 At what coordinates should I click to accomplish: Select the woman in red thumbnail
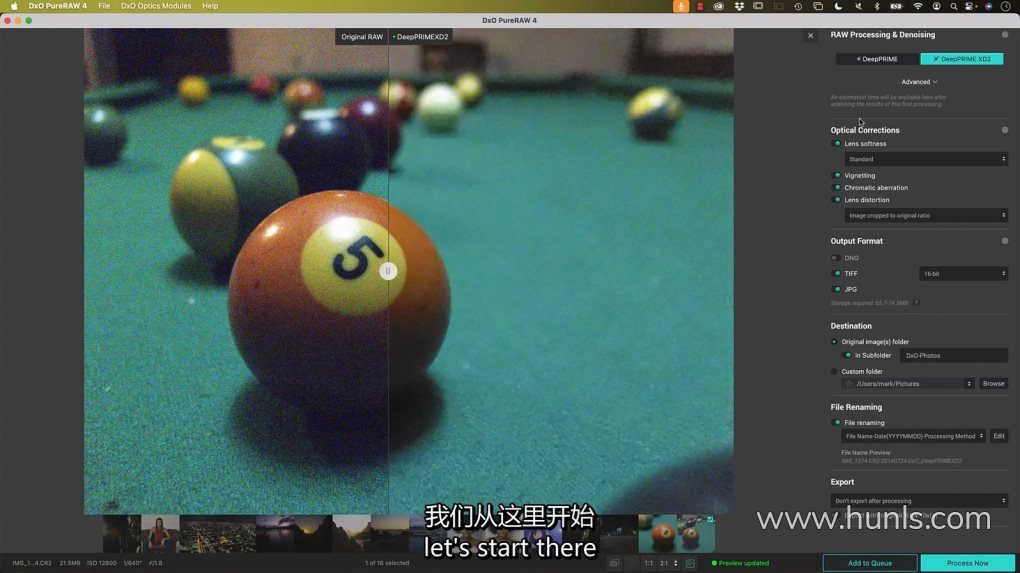160,534
